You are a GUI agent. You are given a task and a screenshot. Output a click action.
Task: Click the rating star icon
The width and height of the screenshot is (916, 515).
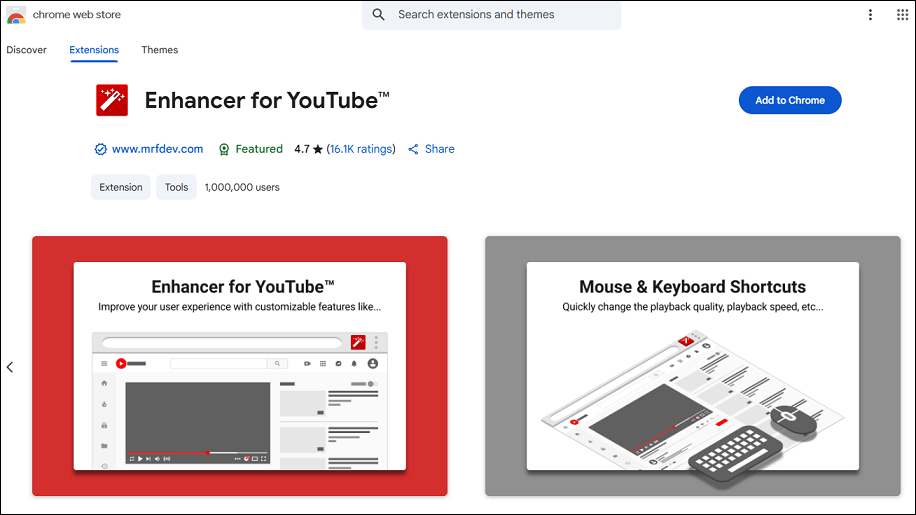[318, 149]
